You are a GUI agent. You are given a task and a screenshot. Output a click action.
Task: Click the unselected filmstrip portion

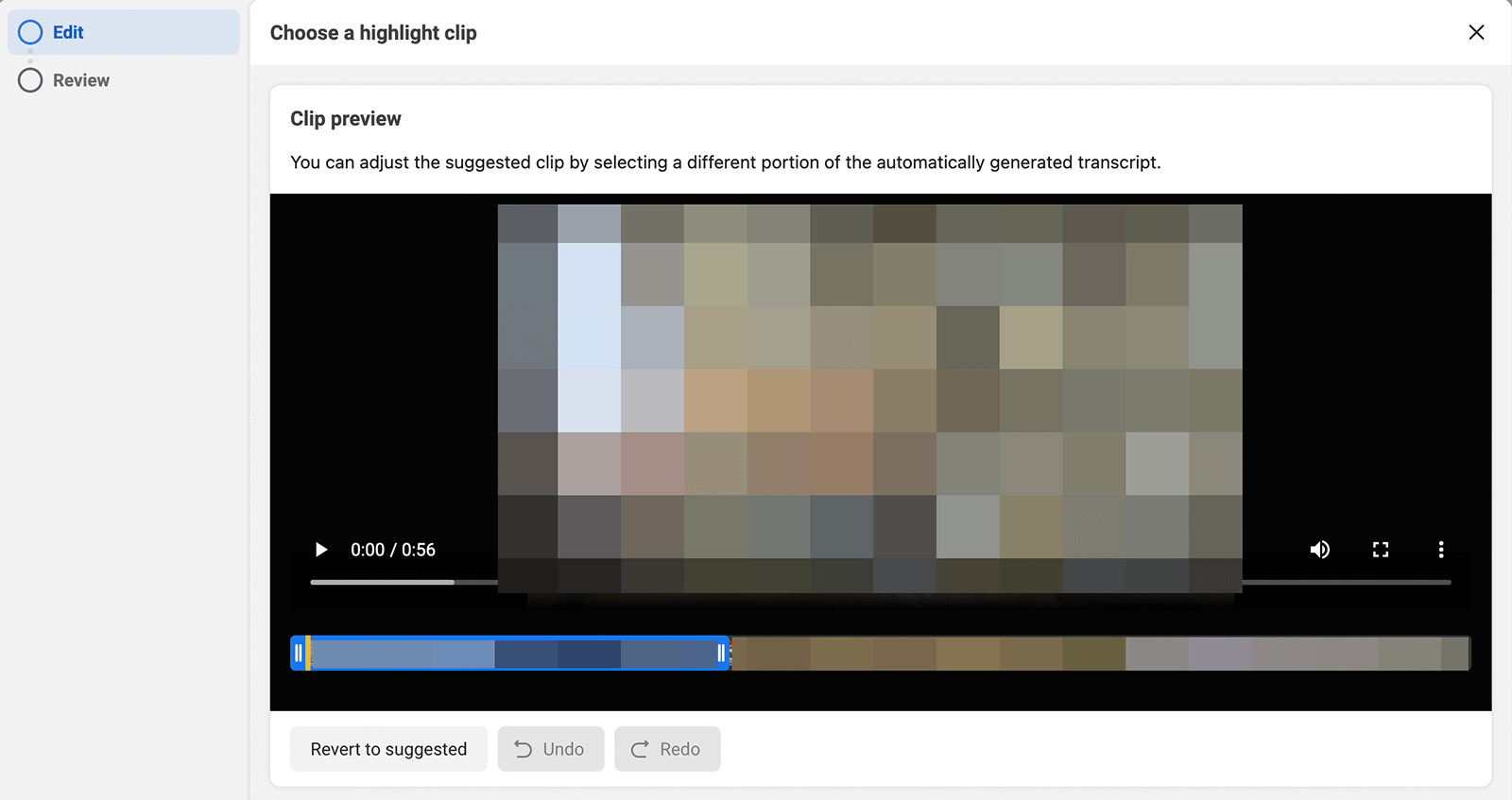pyautogui.click(x=1101, y=653)
